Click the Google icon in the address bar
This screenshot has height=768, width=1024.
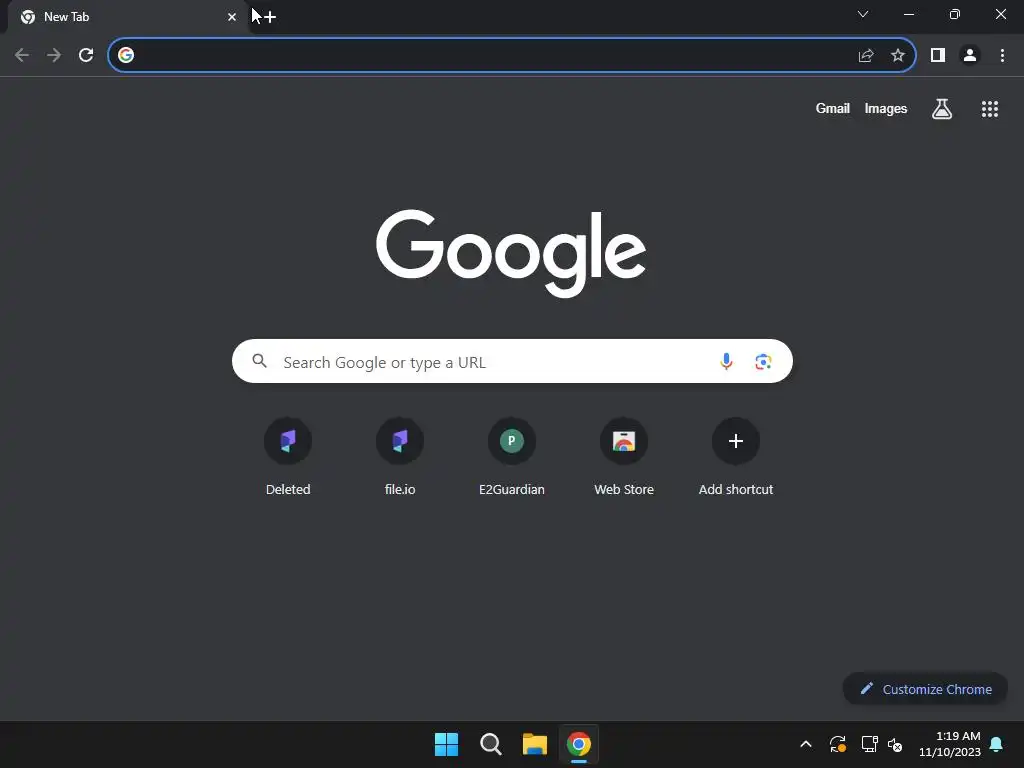(x=126, y=55)
